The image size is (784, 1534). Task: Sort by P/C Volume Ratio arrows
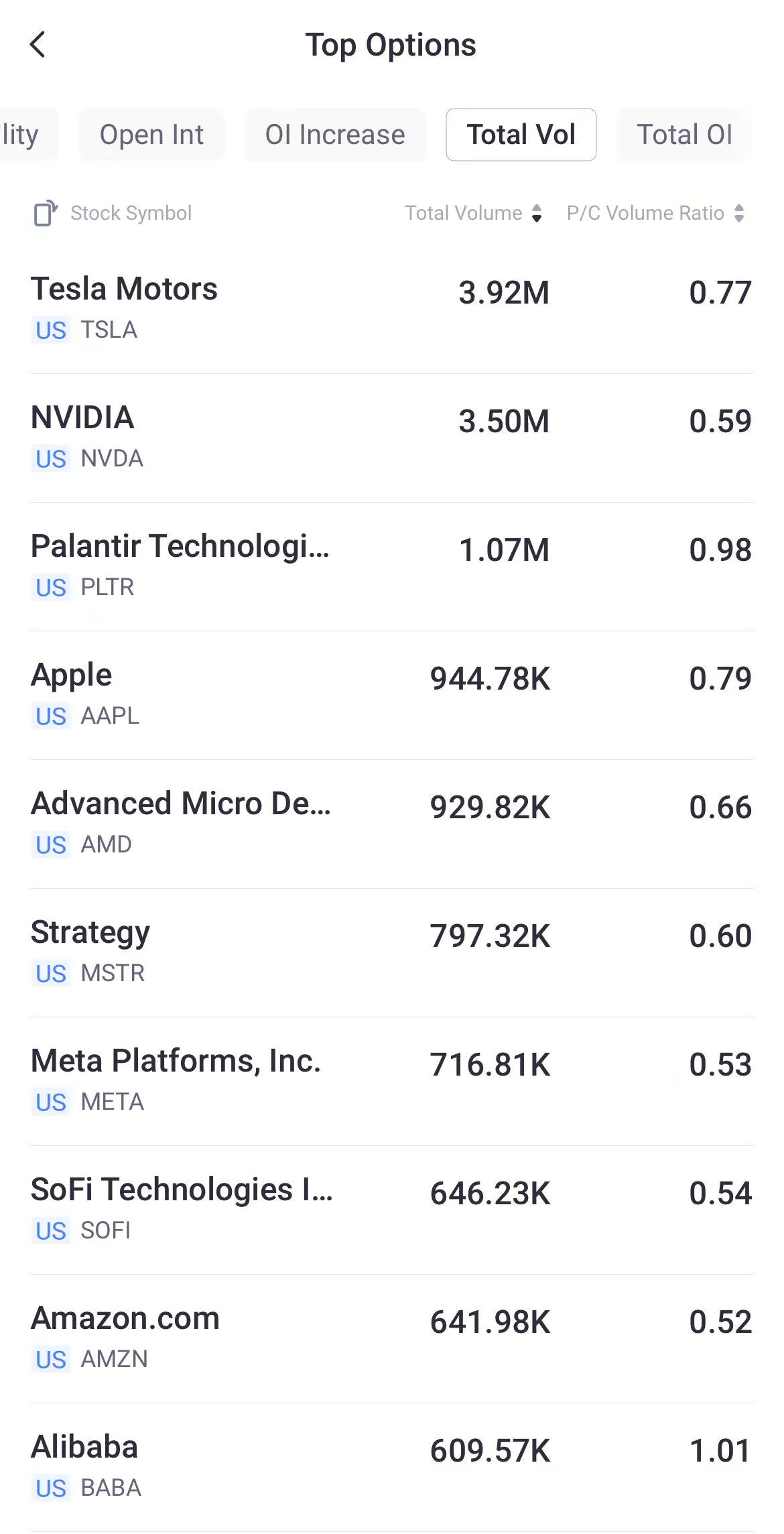click(x=739, y=213)
